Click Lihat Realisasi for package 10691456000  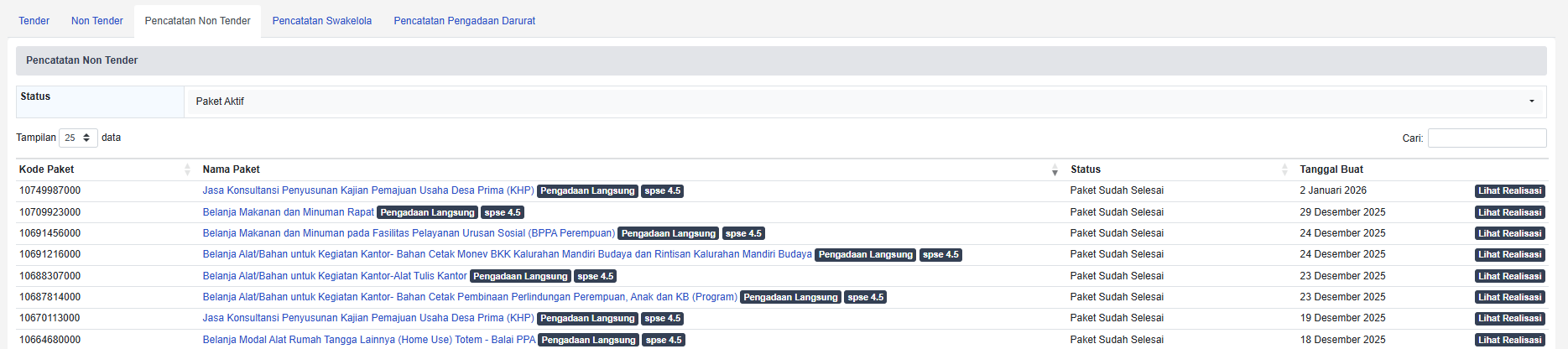1509,233
